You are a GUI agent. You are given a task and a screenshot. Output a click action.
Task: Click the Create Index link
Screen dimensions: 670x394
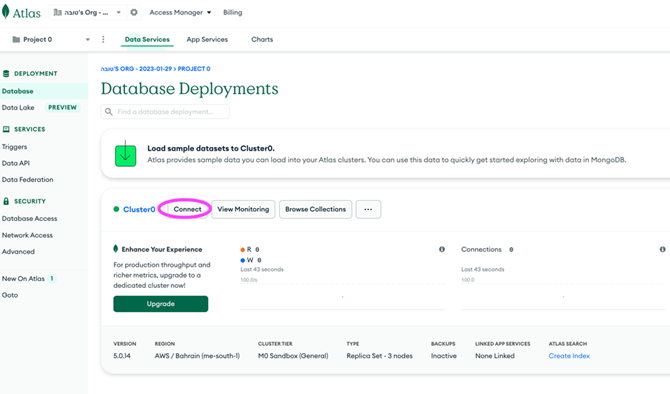click(569, 356)
